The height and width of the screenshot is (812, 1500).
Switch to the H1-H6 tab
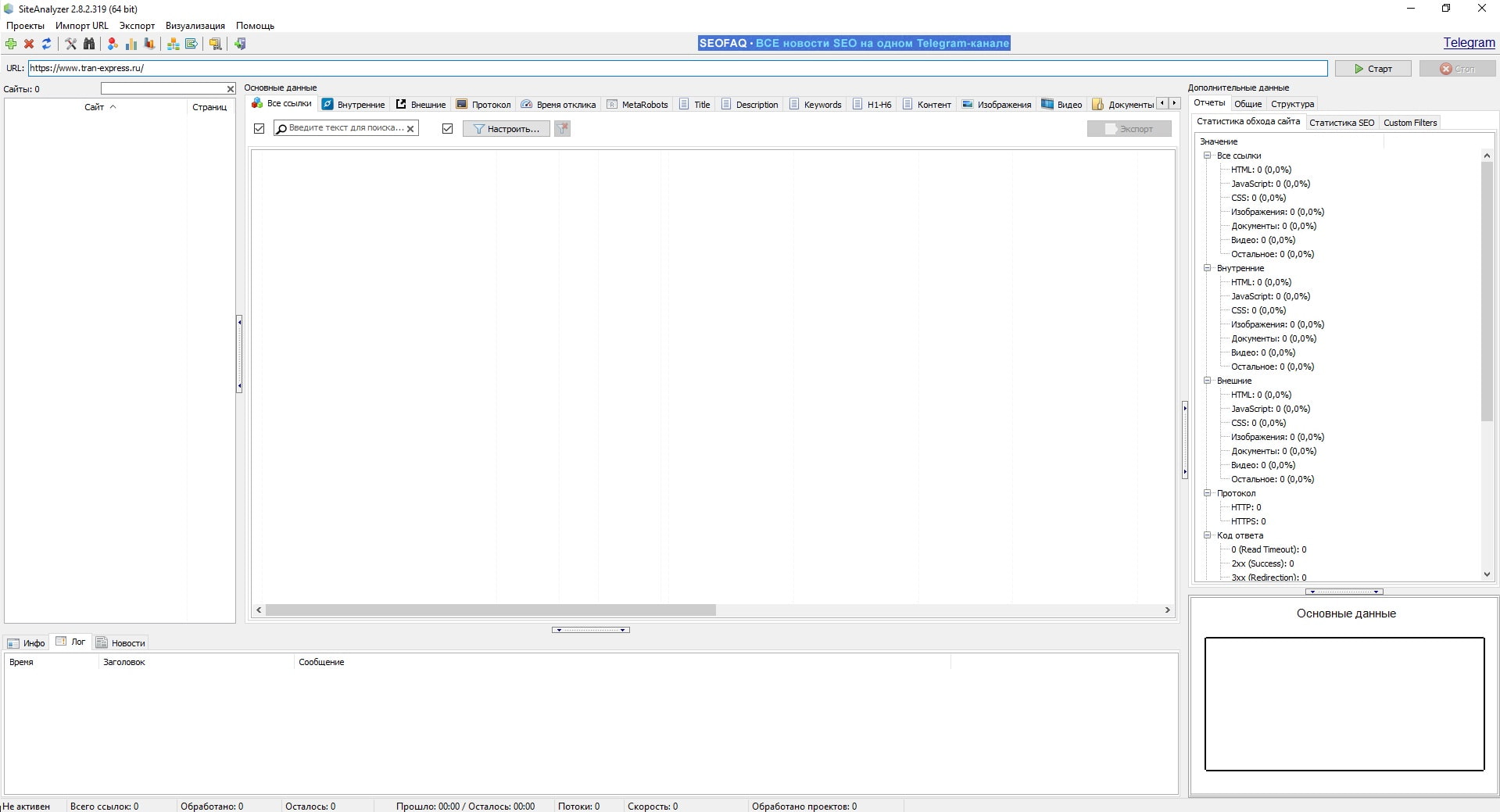coord(872,105)
